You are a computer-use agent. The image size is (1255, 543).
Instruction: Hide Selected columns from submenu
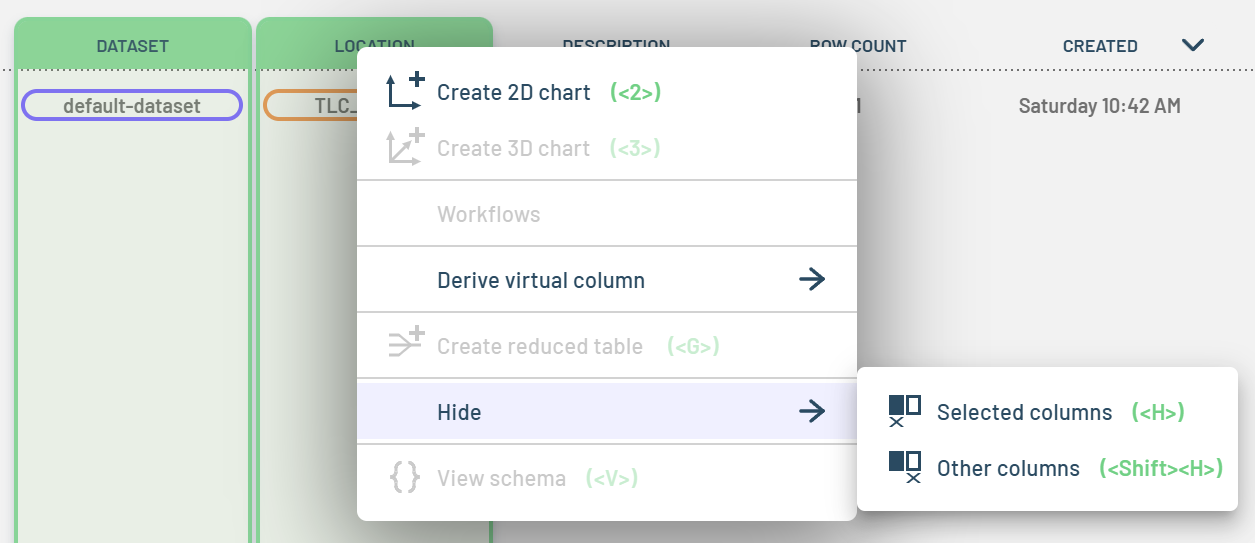[x=1047, y=412]
